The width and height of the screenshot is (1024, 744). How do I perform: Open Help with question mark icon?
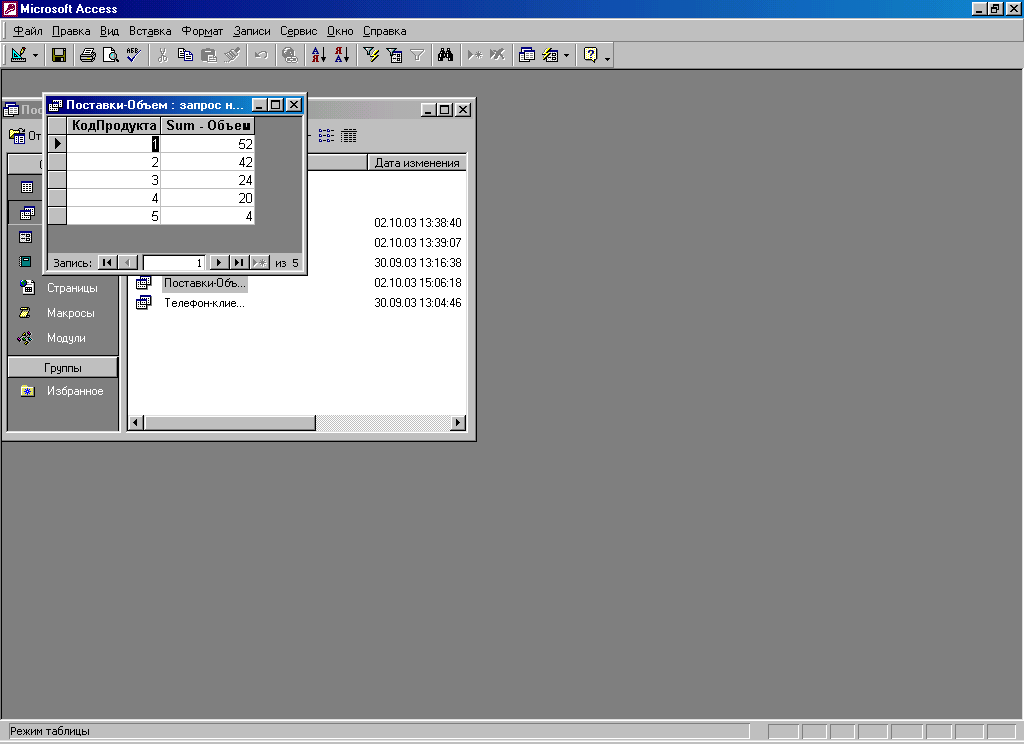[x=590, y=55]
